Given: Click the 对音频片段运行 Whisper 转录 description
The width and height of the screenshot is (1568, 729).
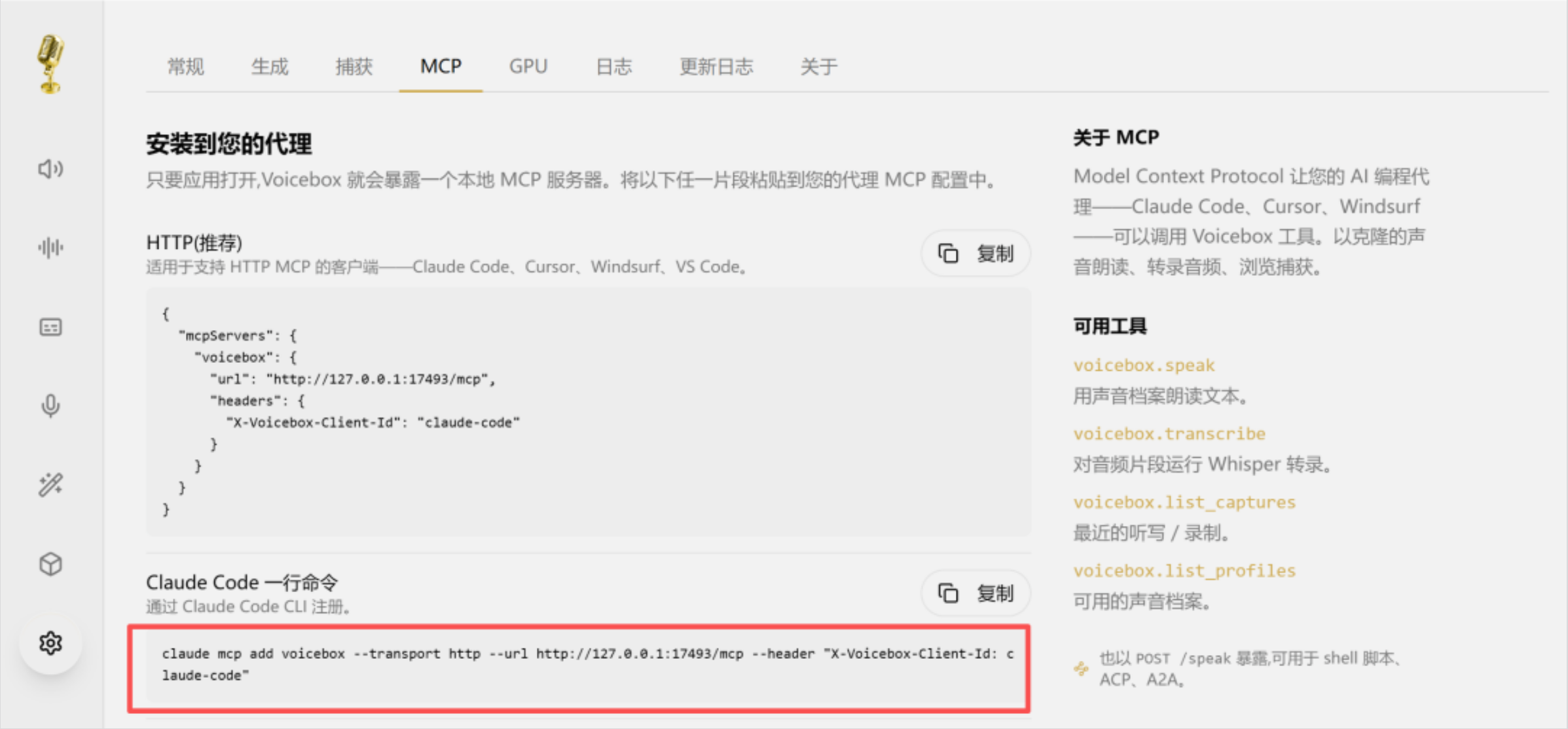Looking at the screenshot, I should pyautogui.click(x=1203, y=464).
